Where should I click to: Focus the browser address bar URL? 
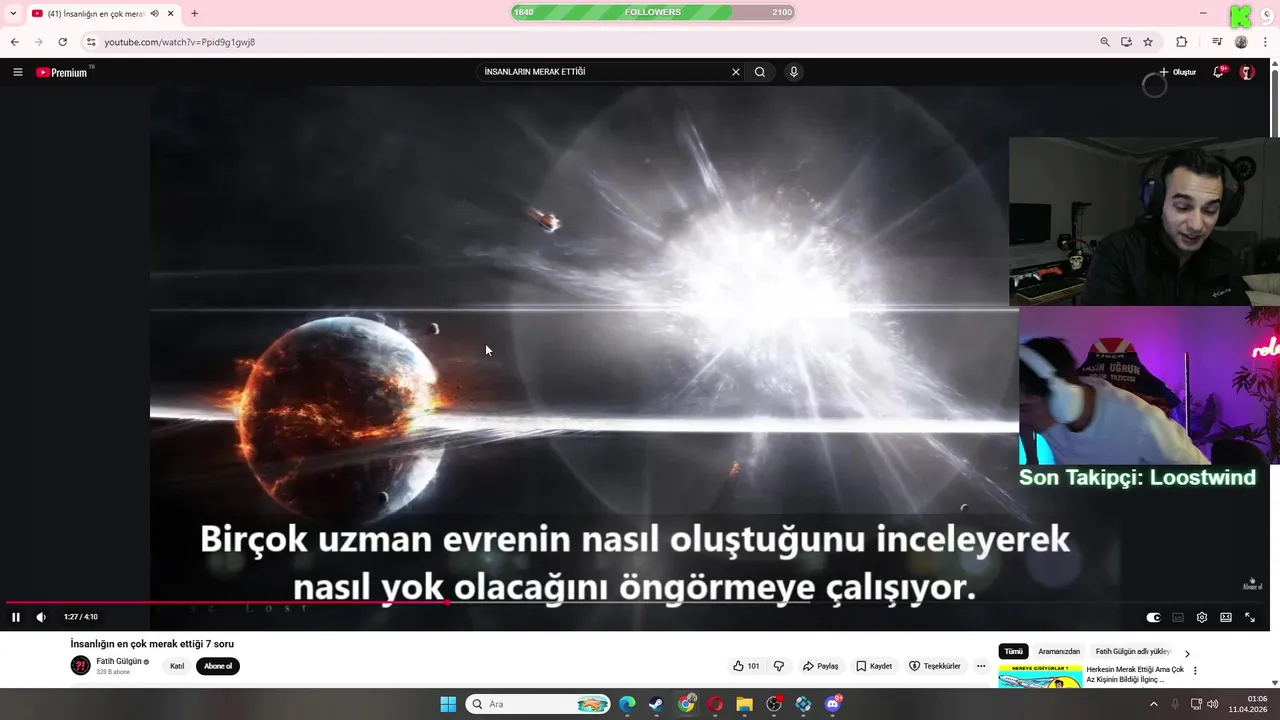[x=180, y=42]
